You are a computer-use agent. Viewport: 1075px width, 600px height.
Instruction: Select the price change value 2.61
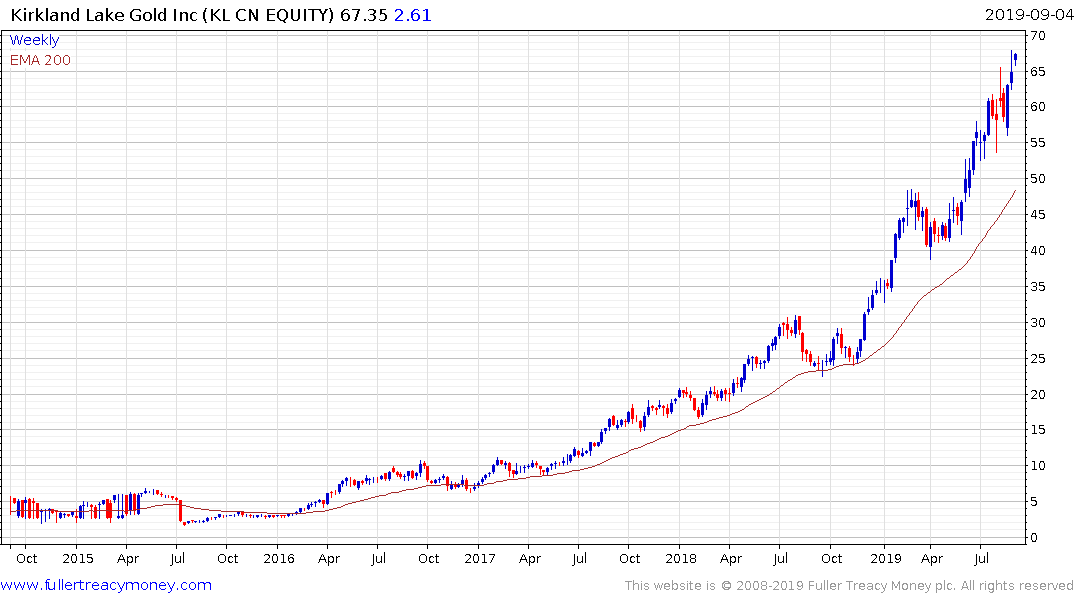tap(413, 14)
